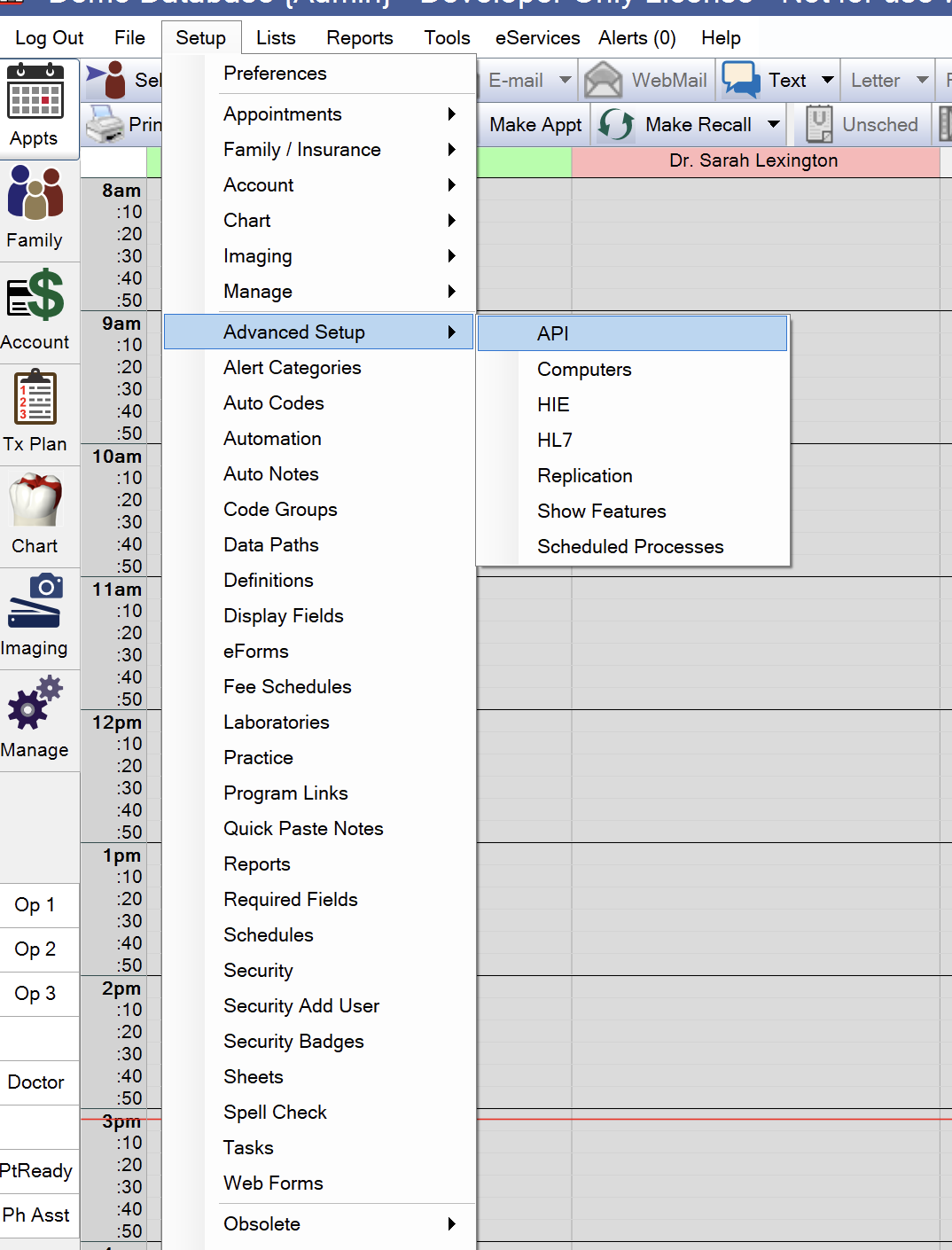This screenshot has width=952, height=1250.
Task: Expand the Appointments submenu arrow
Action: pos(452,114)
